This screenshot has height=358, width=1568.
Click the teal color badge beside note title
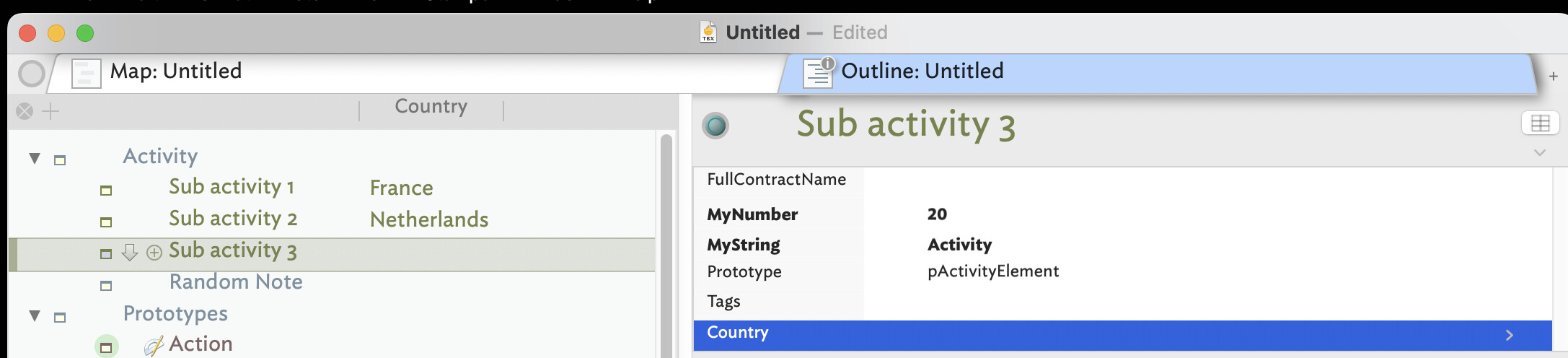[715, 126]
